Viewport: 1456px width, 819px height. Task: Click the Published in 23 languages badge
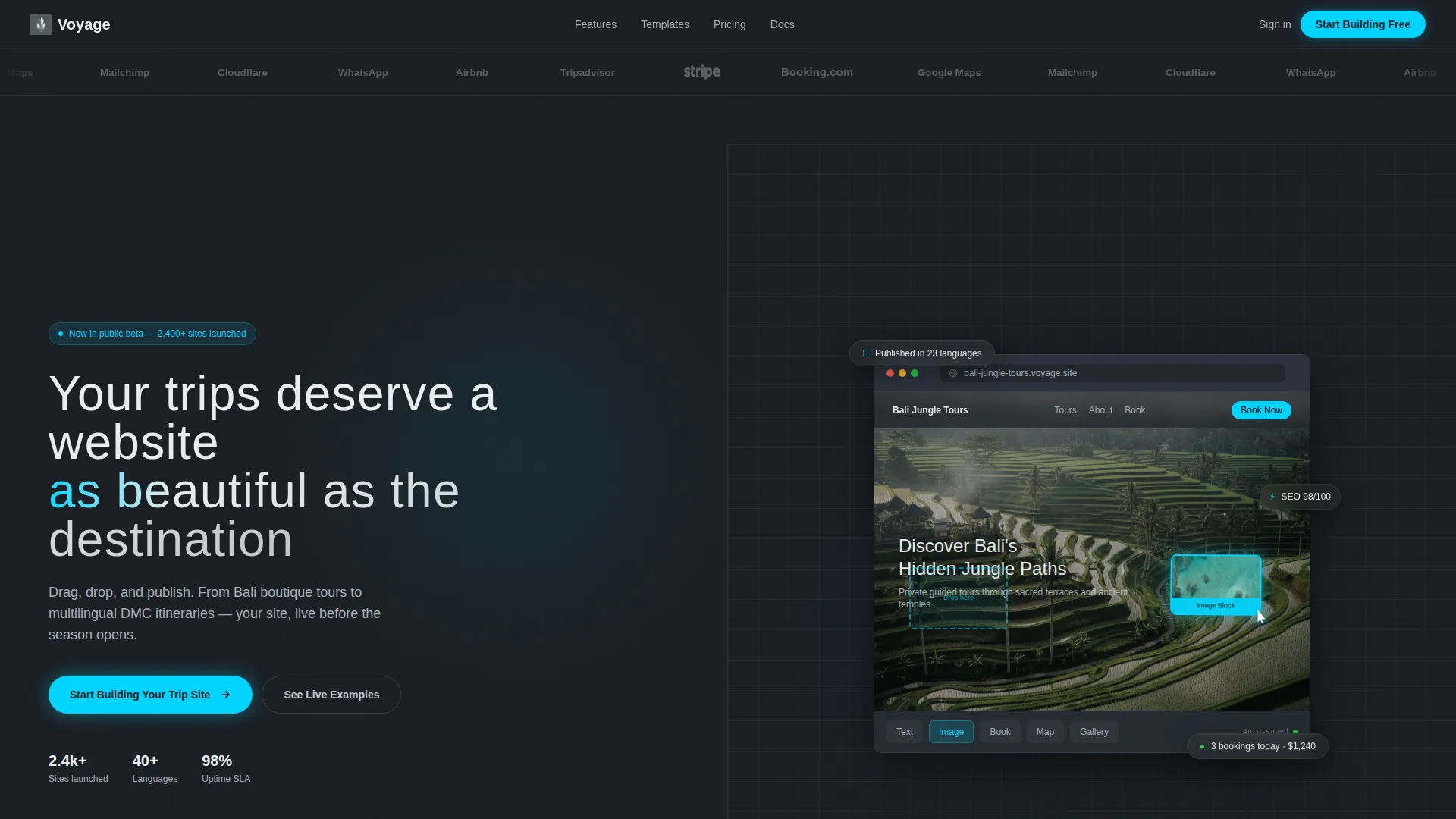click(x=922, y=353)
